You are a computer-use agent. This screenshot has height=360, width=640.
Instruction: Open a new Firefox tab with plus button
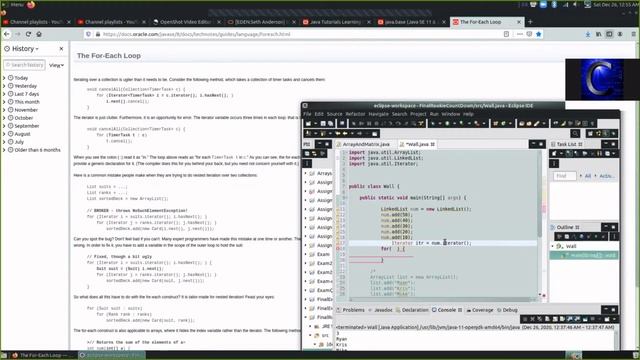point(530,22)
